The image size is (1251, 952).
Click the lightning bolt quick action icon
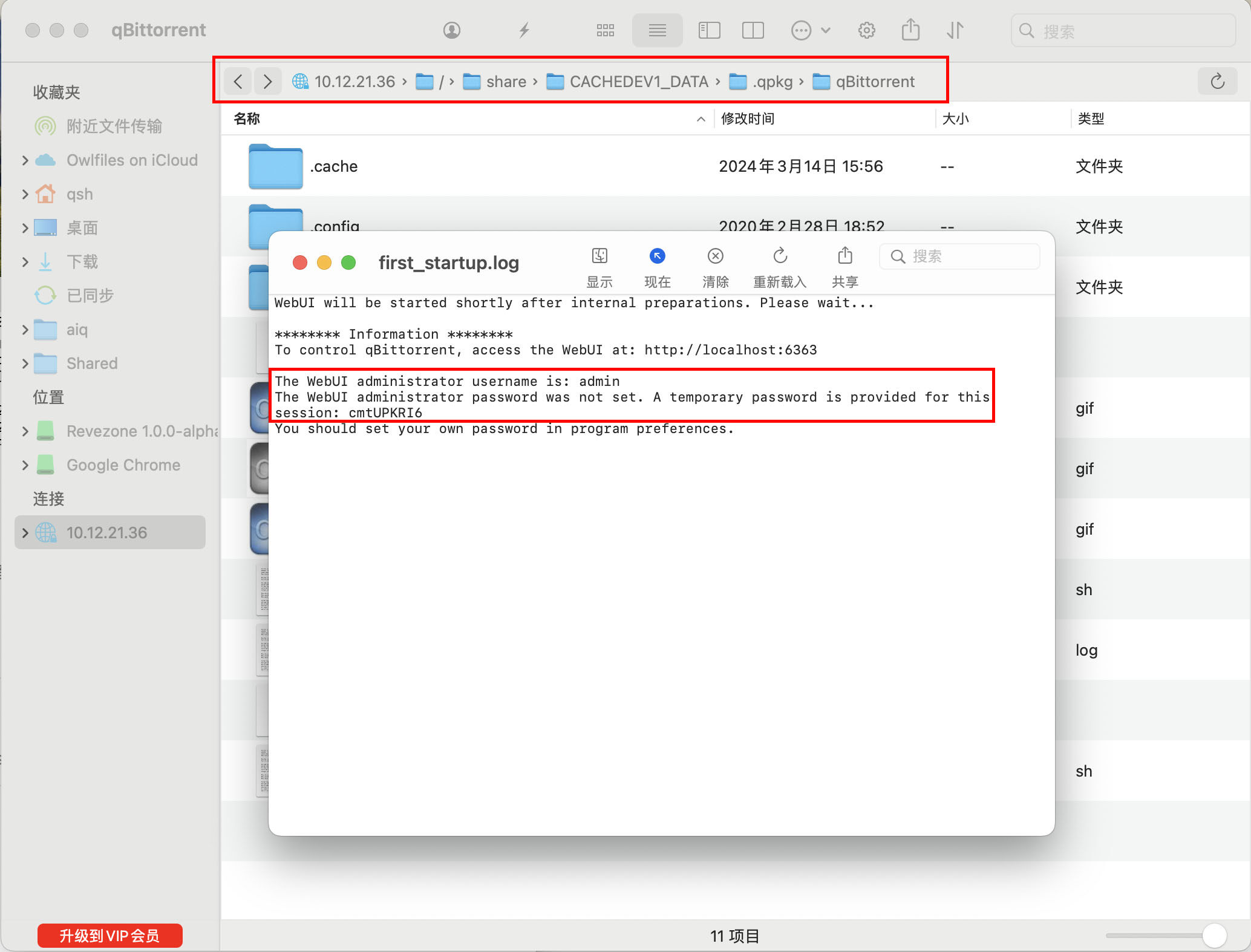click(x=524, y=30)
